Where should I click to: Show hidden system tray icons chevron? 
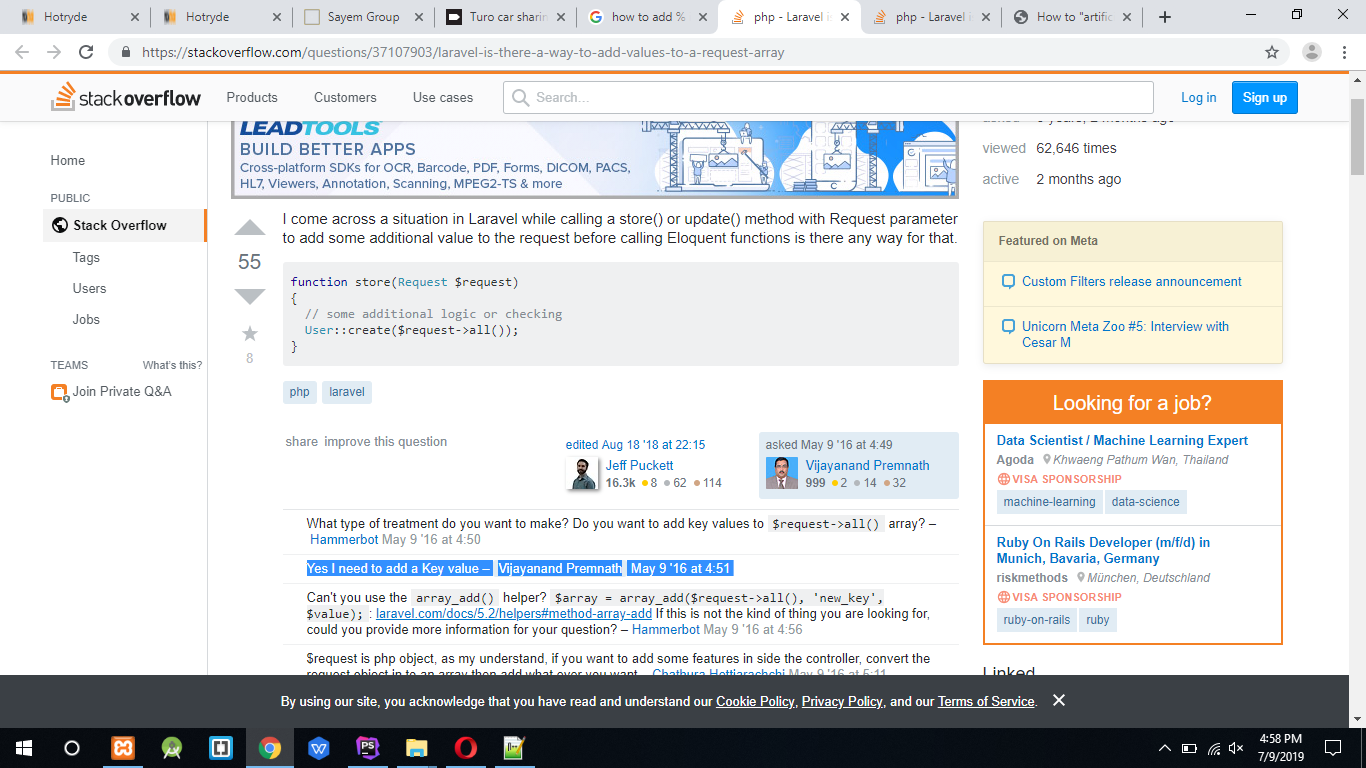[x=1164, y=748]
